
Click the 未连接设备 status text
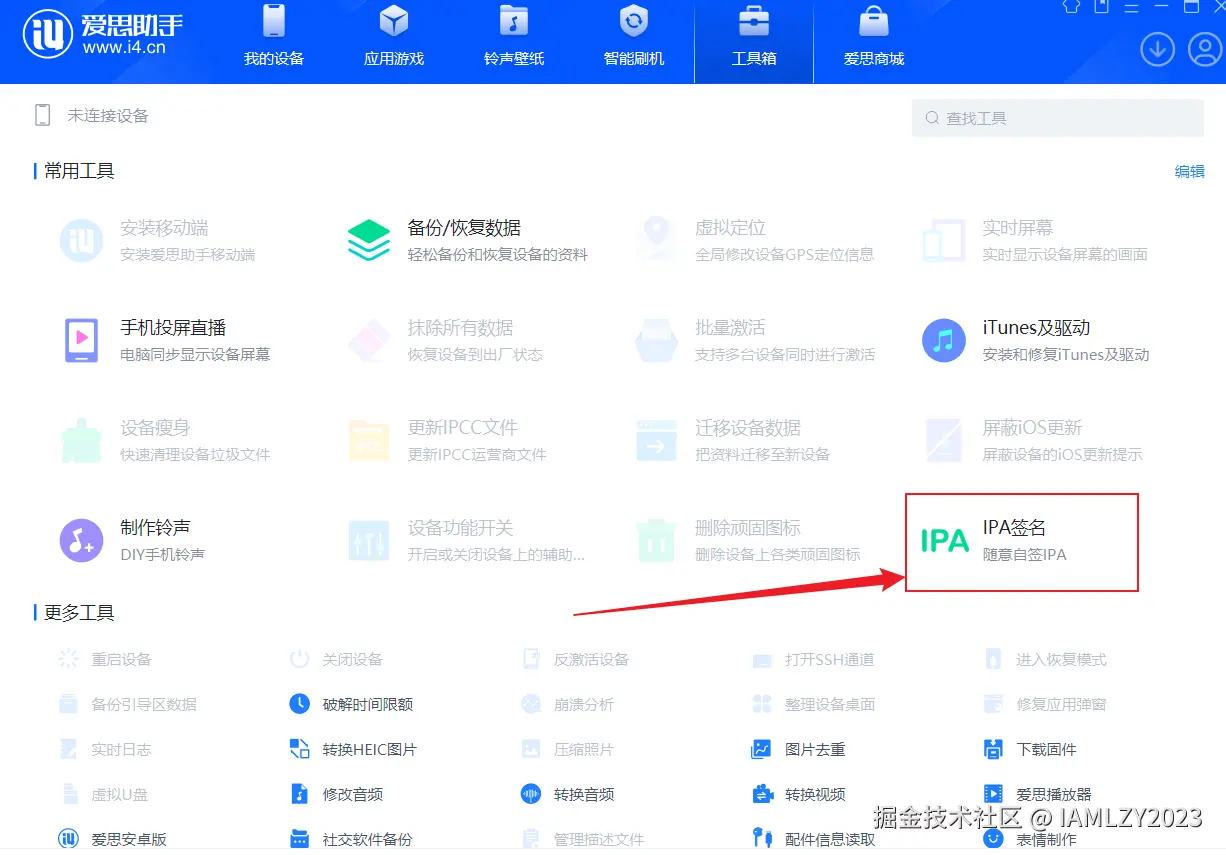108,116
